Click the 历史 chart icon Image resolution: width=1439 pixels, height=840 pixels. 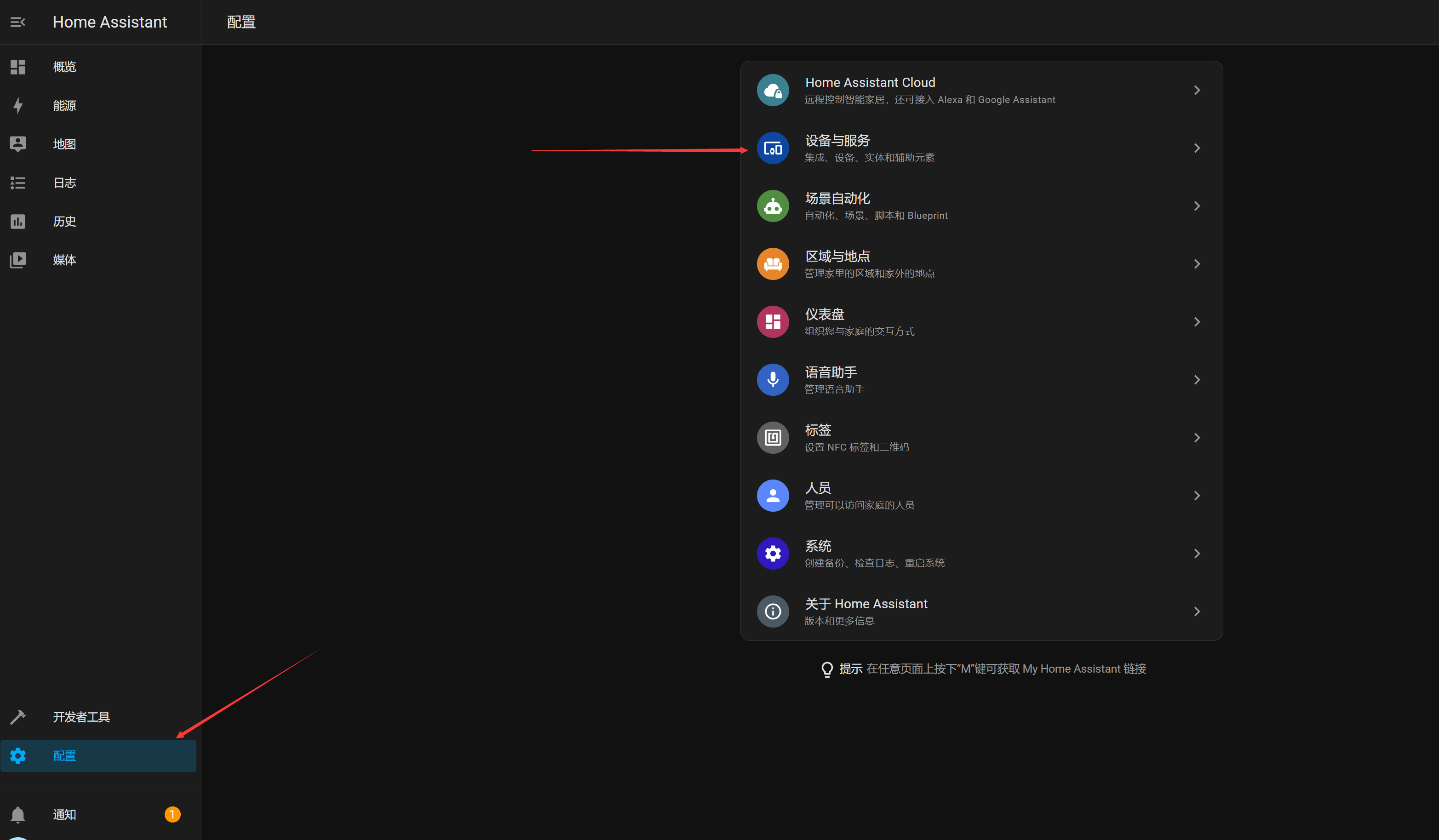[x=17, y=221]
